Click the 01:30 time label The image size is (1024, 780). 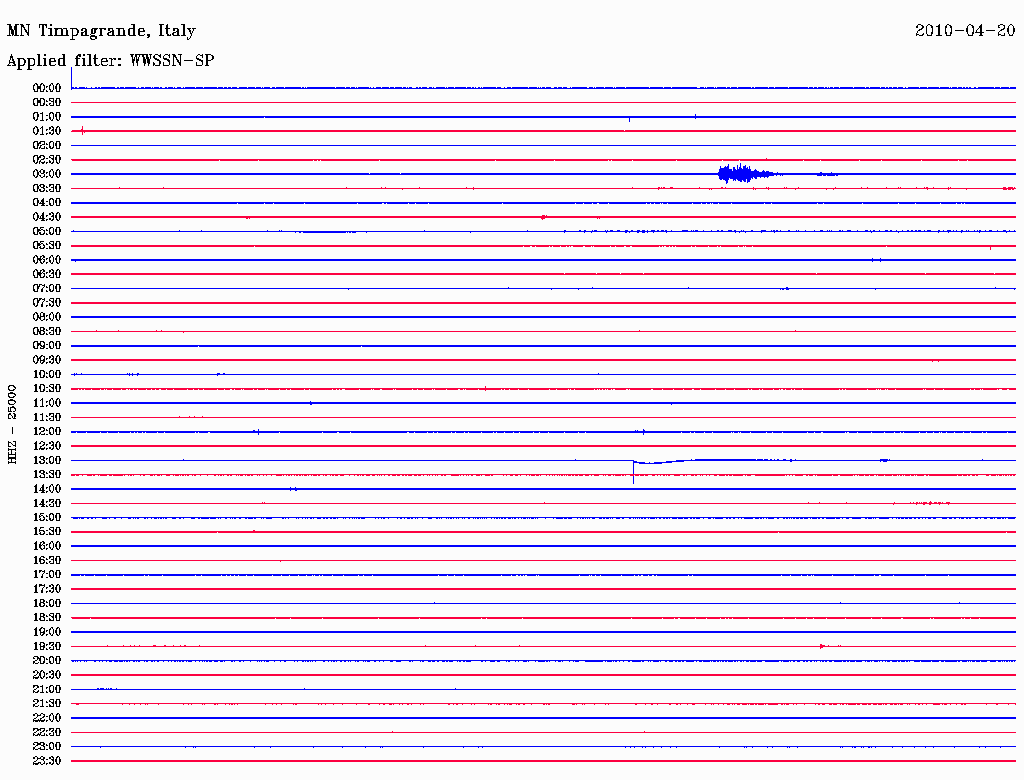click(x=47, y=131)
